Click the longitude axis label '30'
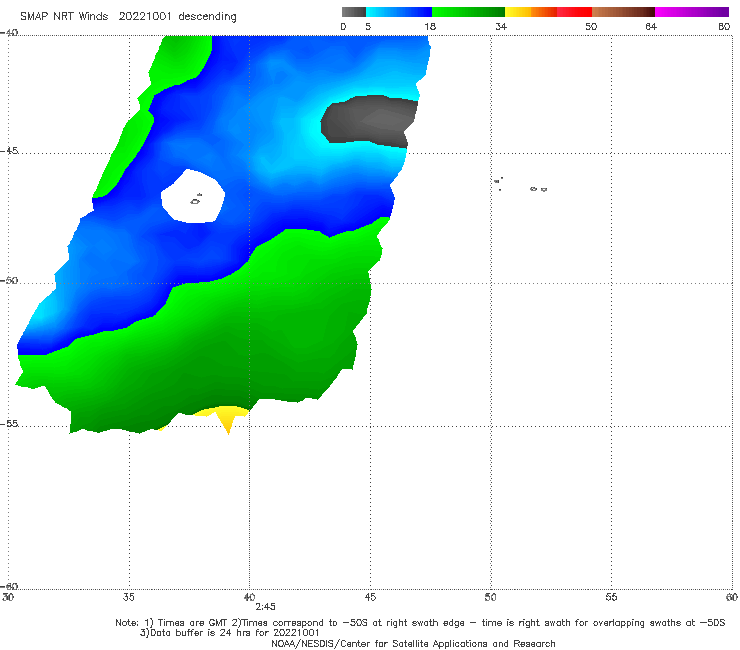Viewport: 740px width, 650px height. click(8, 597)
